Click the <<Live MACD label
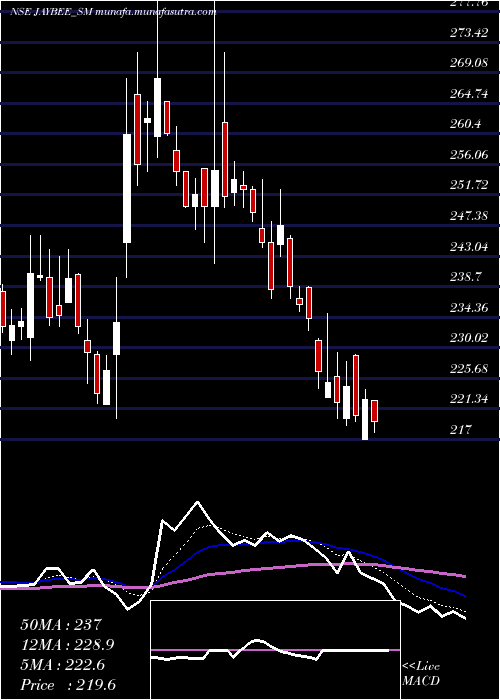 (x=421, y=673)
